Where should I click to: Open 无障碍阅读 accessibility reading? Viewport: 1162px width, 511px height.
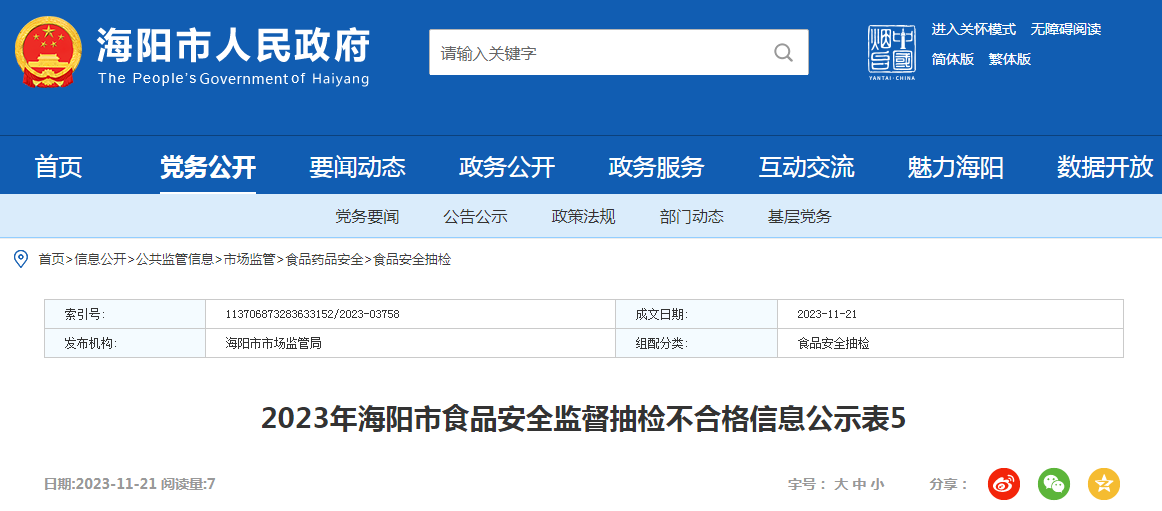(x=1066, y=30)
